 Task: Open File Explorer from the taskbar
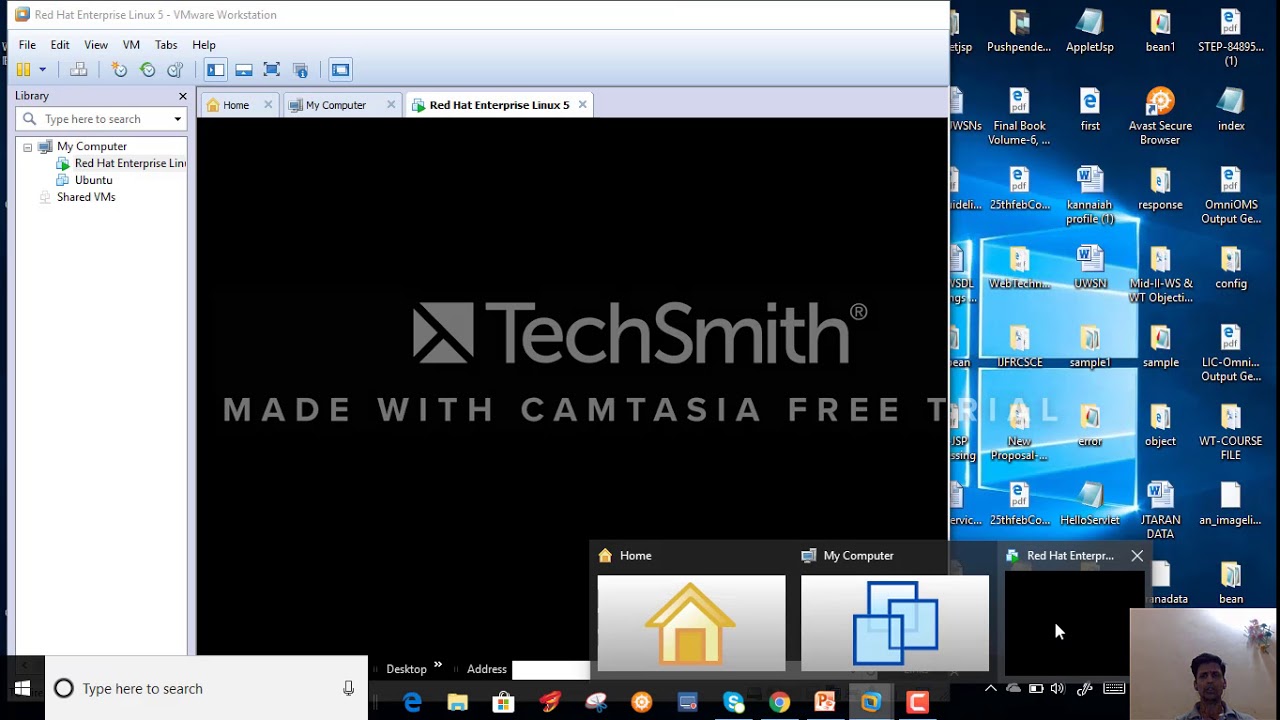pos(458,703)
